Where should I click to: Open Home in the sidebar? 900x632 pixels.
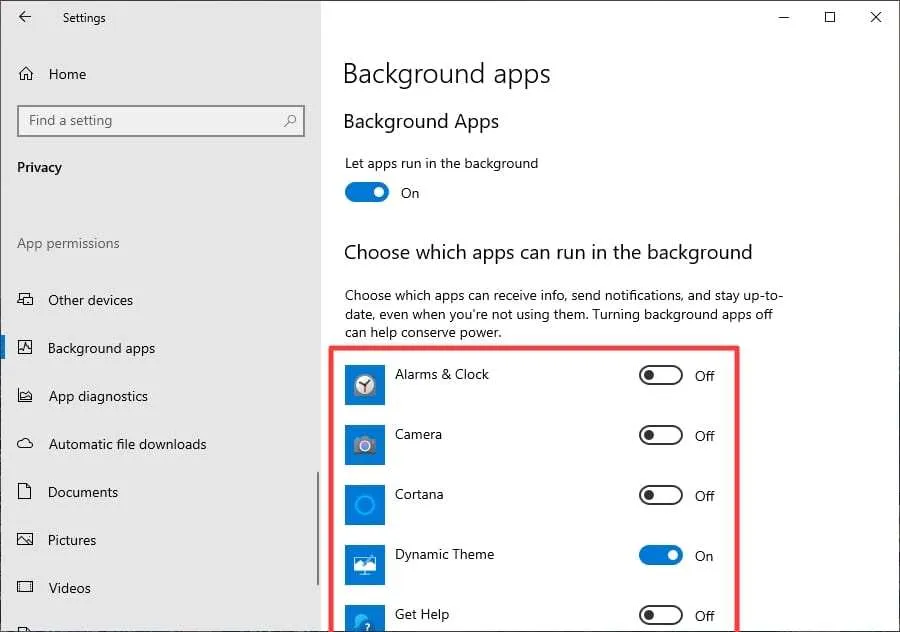coord(67,74)
